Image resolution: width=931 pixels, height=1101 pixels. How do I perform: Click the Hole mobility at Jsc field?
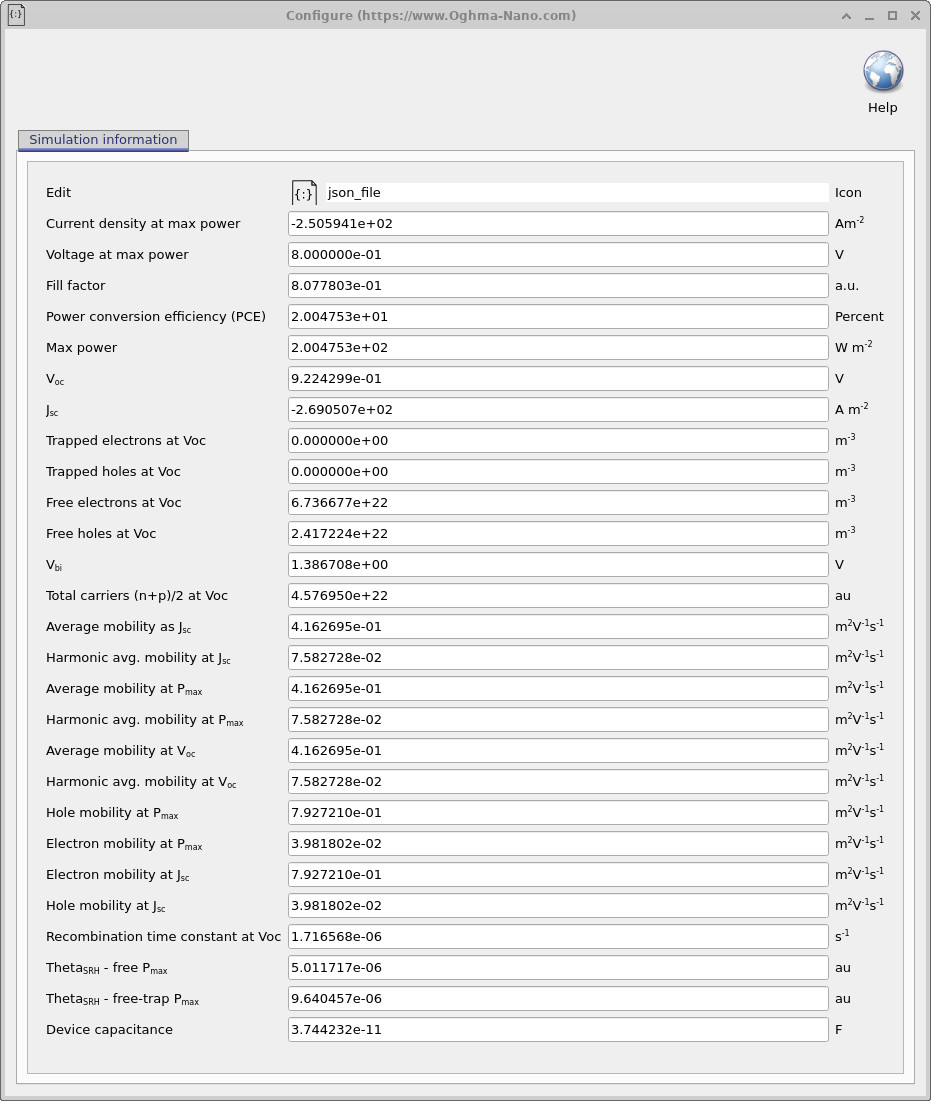coord(558,905)
